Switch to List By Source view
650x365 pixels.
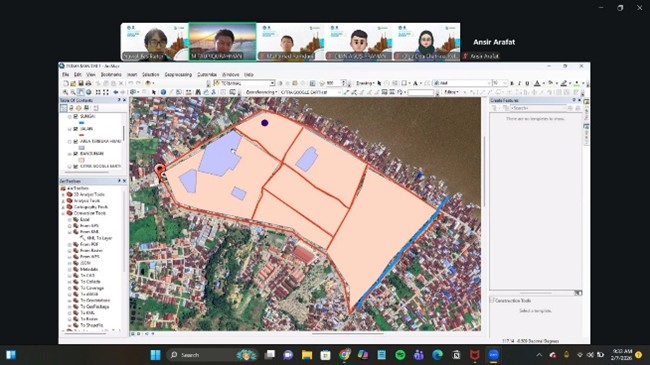[71, 108]
